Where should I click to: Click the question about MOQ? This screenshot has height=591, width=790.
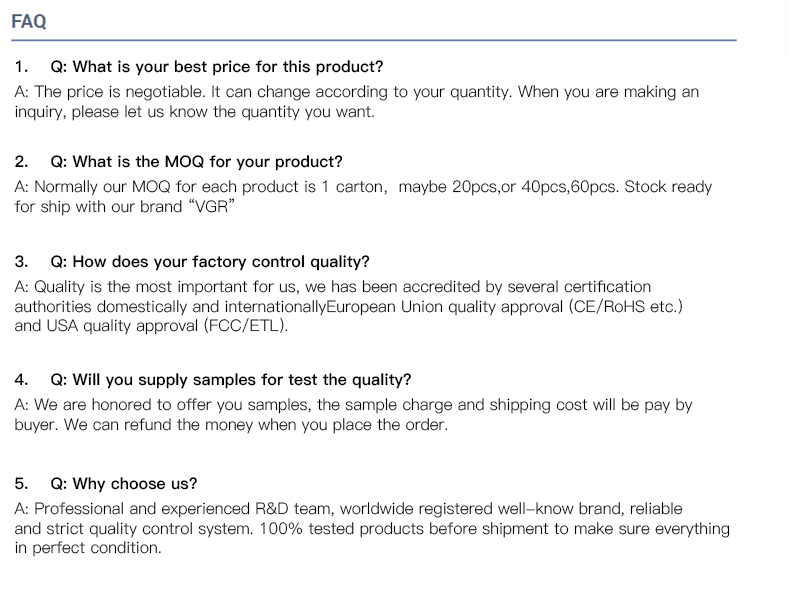click(x=195, y=161)
